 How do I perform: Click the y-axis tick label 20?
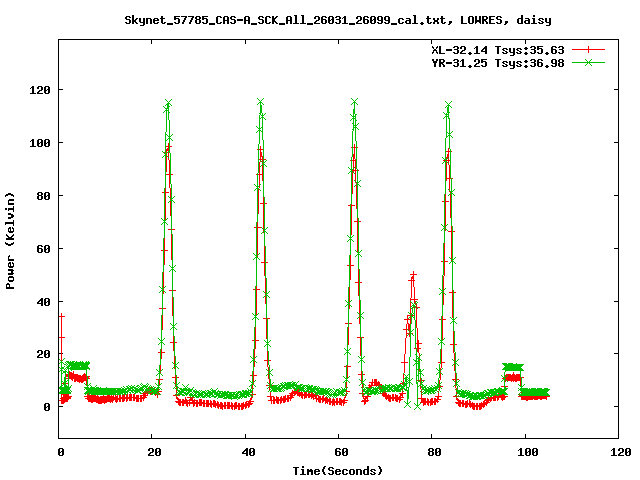[43, 354]
